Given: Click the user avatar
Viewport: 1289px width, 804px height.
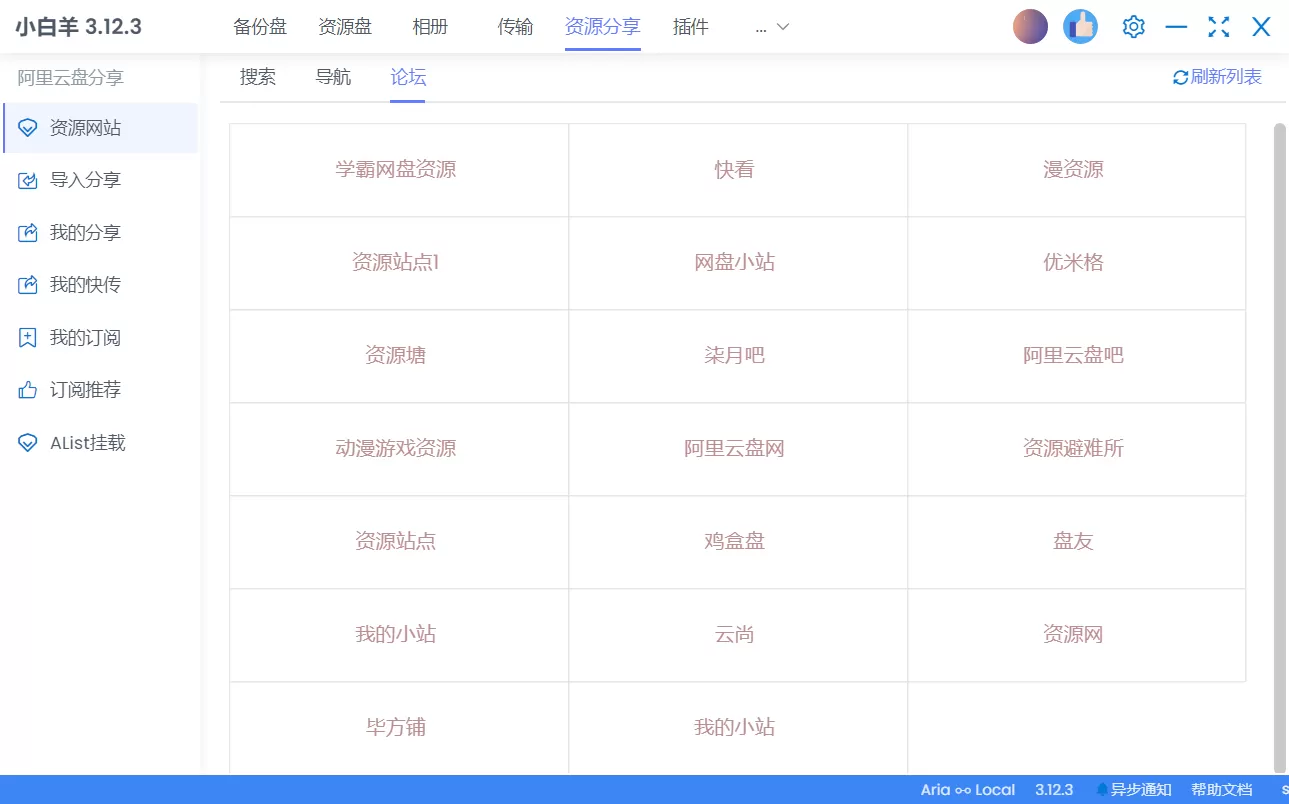Looking at the screenshot, I should pyautogui.click(x=1030, y=26).
